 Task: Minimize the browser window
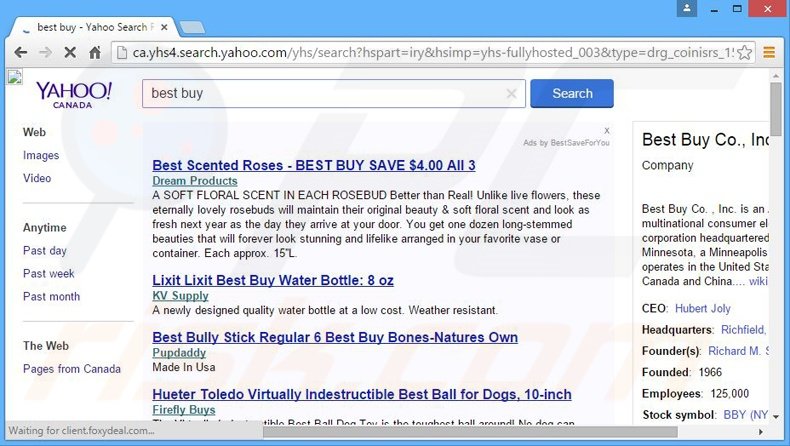[714, 9]
